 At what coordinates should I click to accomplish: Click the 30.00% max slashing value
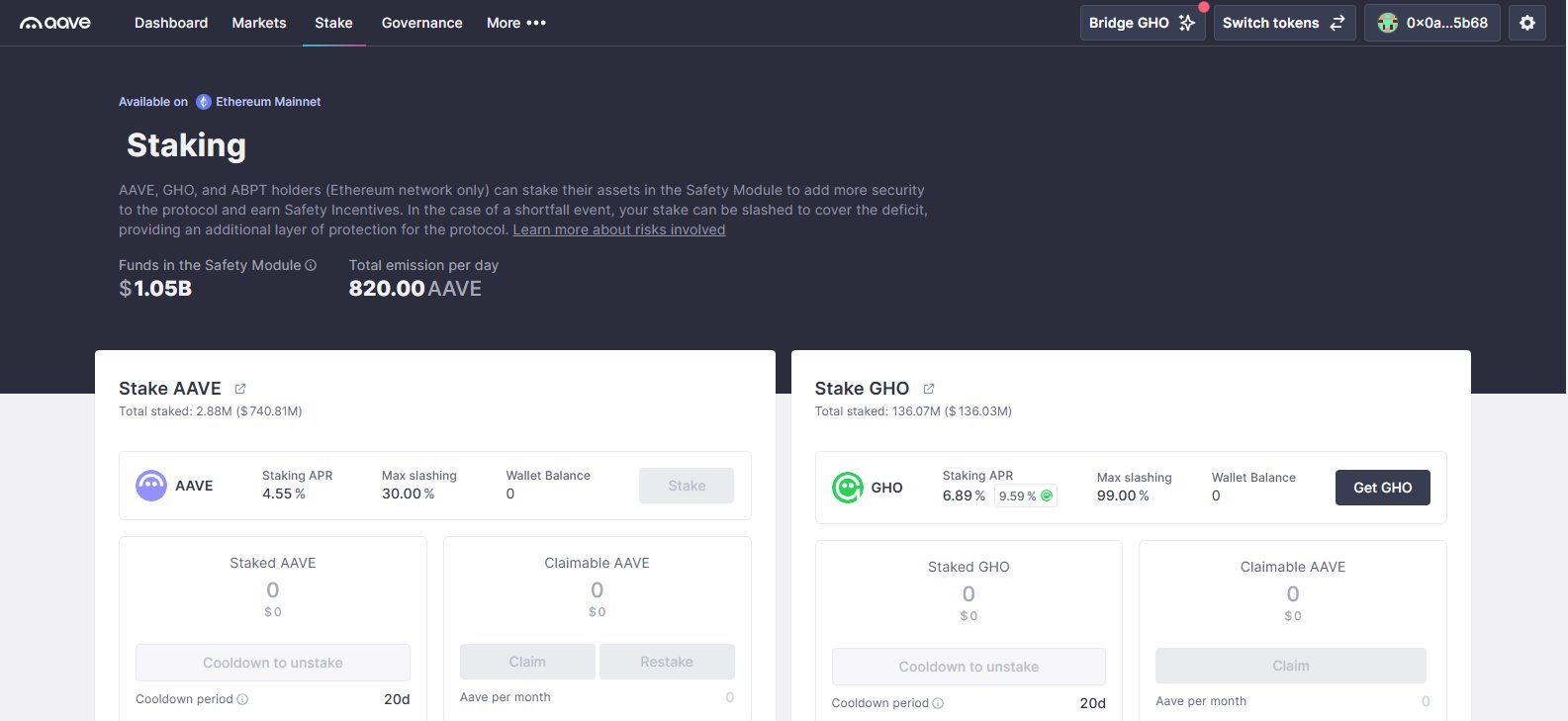coord(409,494)
